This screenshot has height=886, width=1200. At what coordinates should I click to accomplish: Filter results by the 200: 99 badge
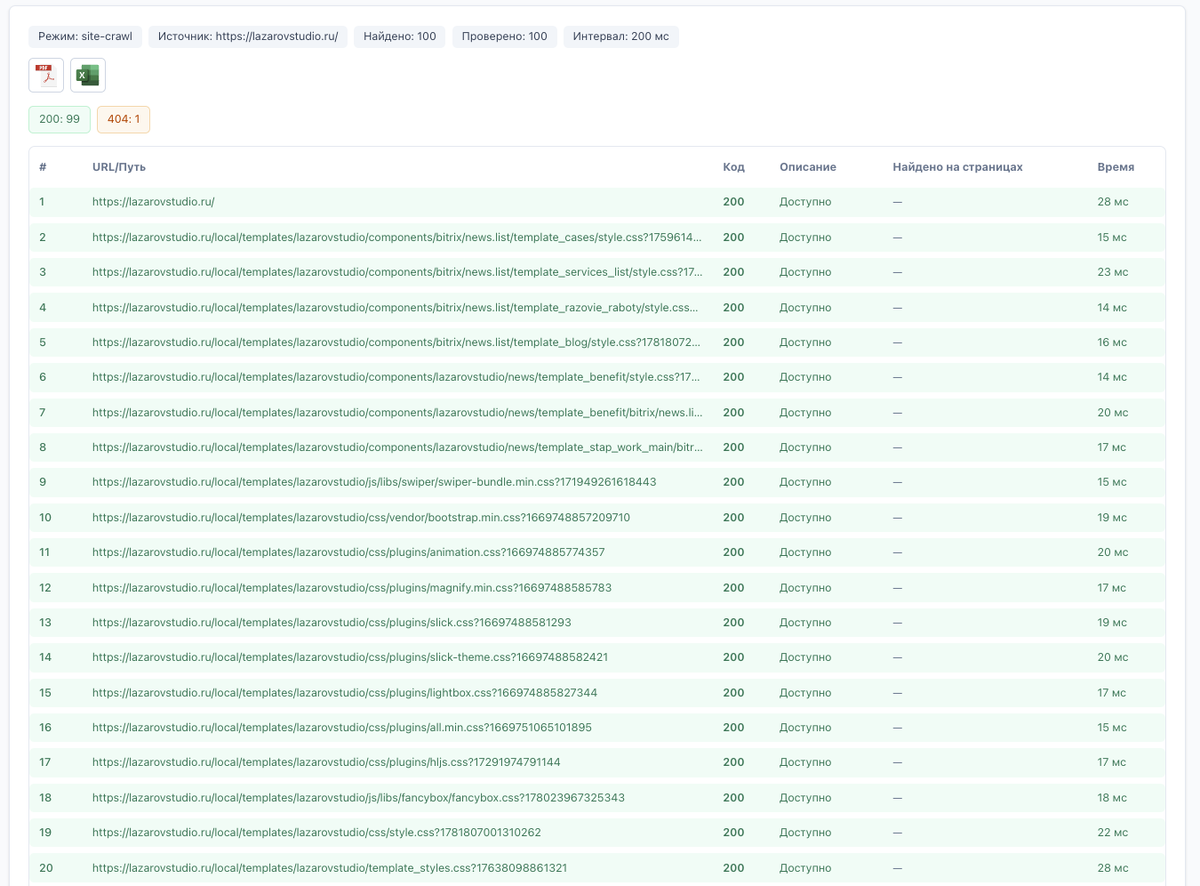pyautogui.click(x=60, y=119)
